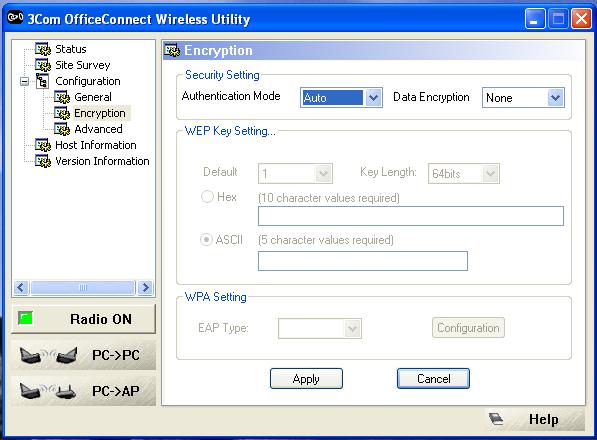This screenshot has height=440, width=597.
Task: Click the Version Information tree icon
Action: 43,161
